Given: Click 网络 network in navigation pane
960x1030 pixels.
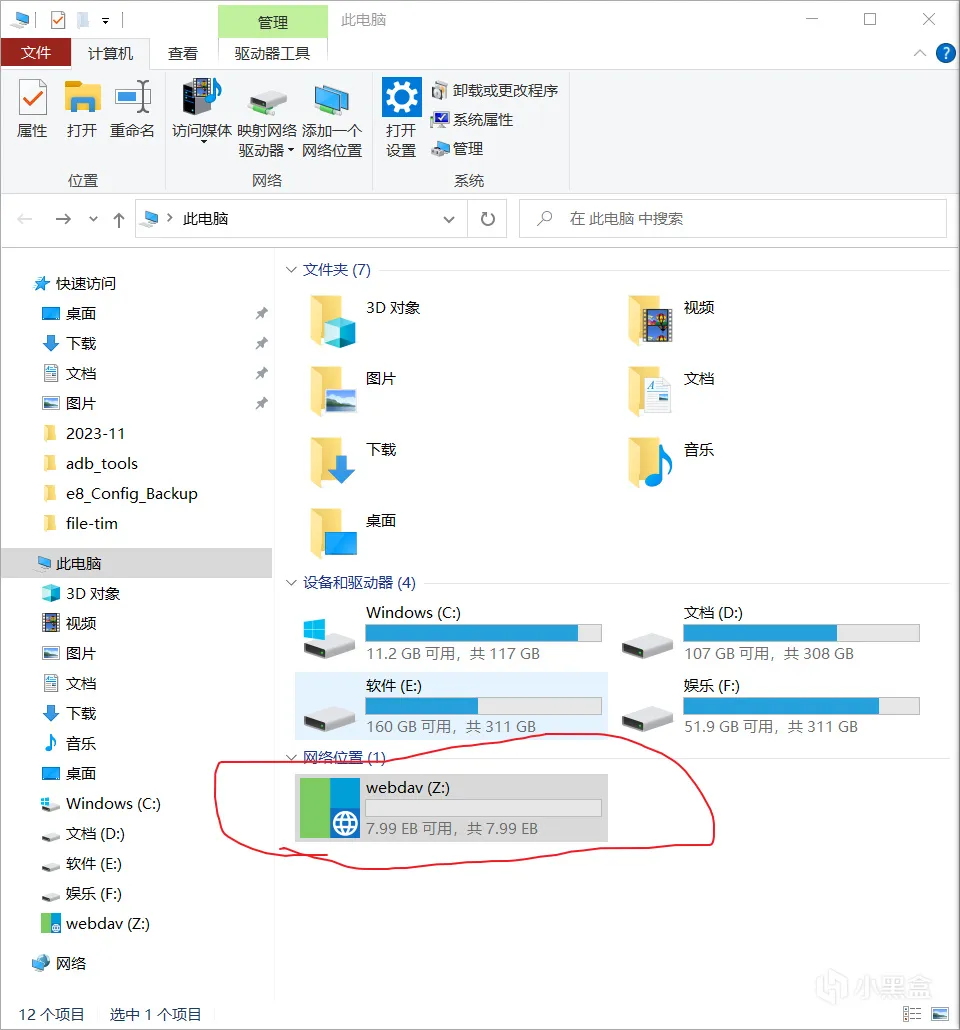Looking at the screenshot, I should (x=71, y=964).
